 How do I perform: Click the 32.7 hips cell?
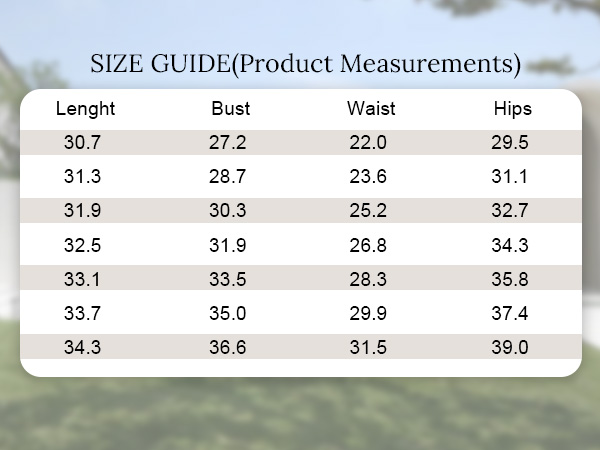(510, 210)
